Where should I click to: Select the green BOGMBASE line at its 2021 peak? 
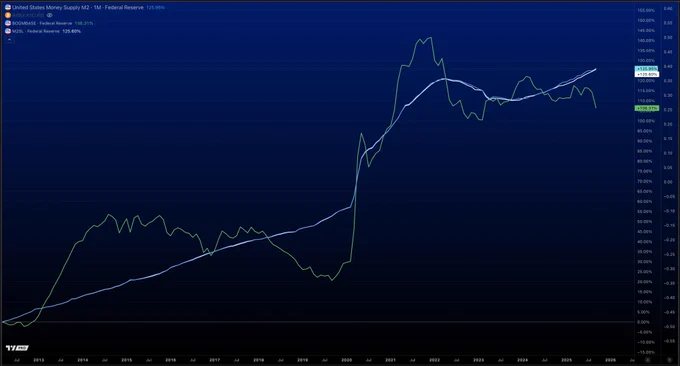pyautogui.click(x=430, y=38)
